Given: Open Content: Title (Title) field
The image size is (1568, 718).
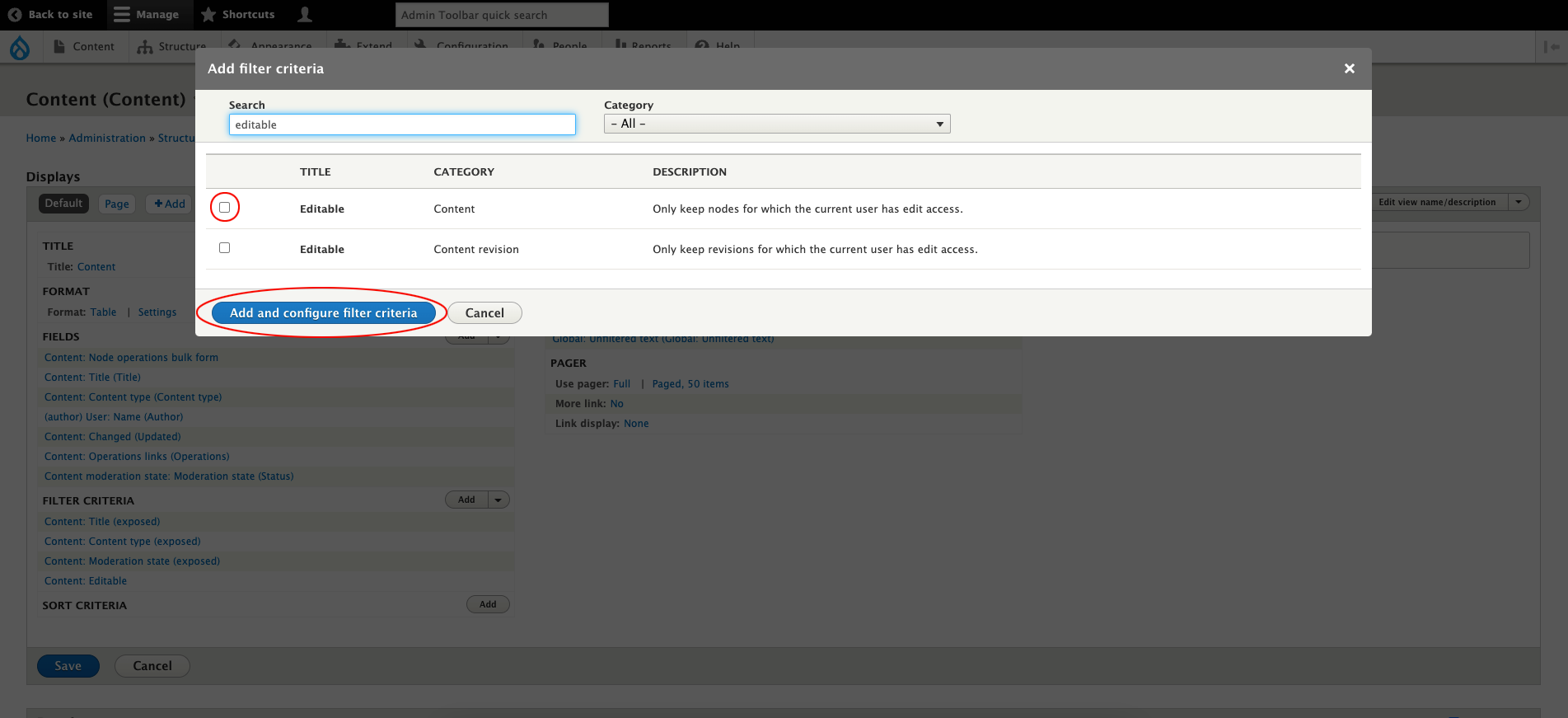Looking at the screenshot, I should [92, 378].
